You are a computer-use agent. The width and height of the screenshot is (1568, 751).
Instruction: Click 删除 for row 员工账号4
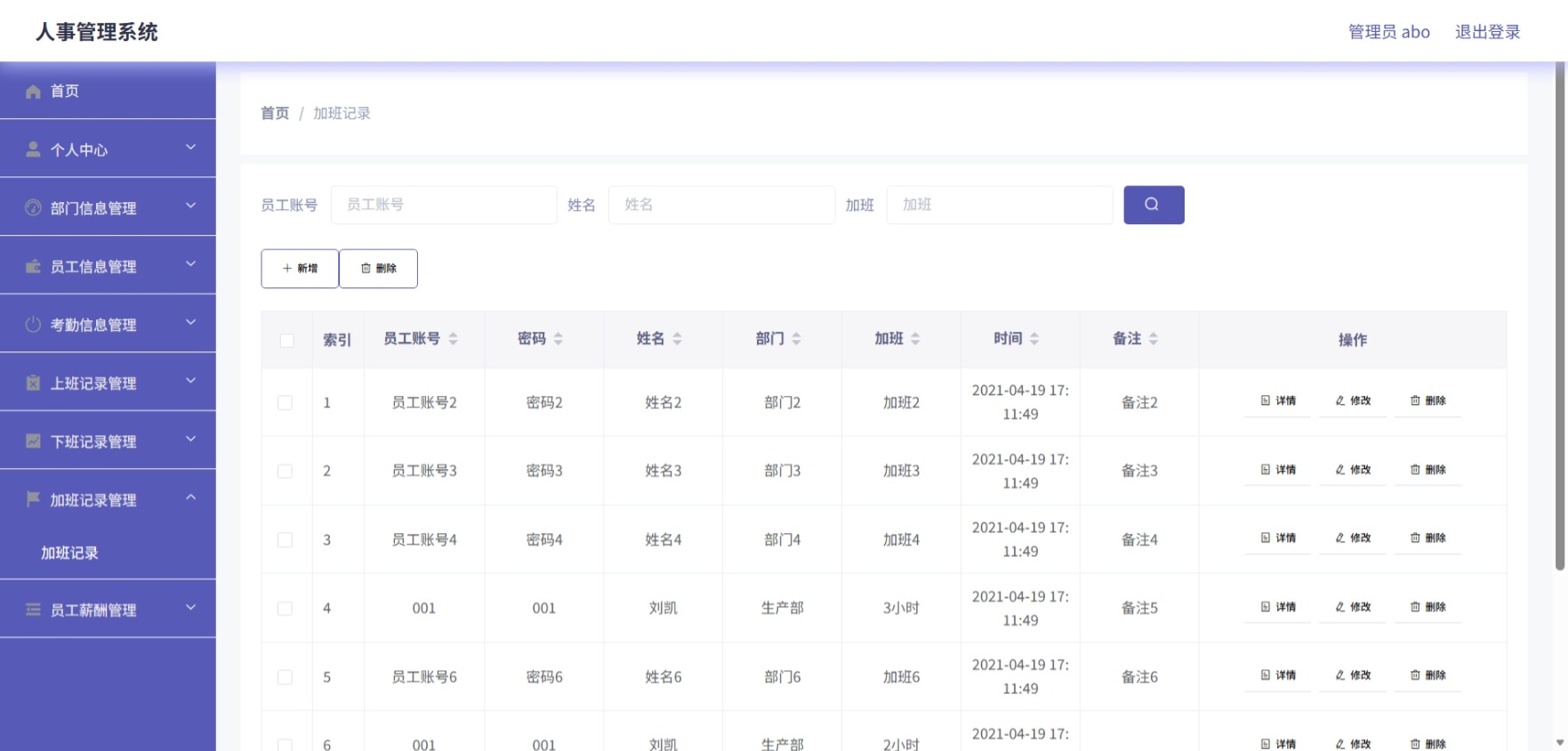click(x=1427, y=538)
